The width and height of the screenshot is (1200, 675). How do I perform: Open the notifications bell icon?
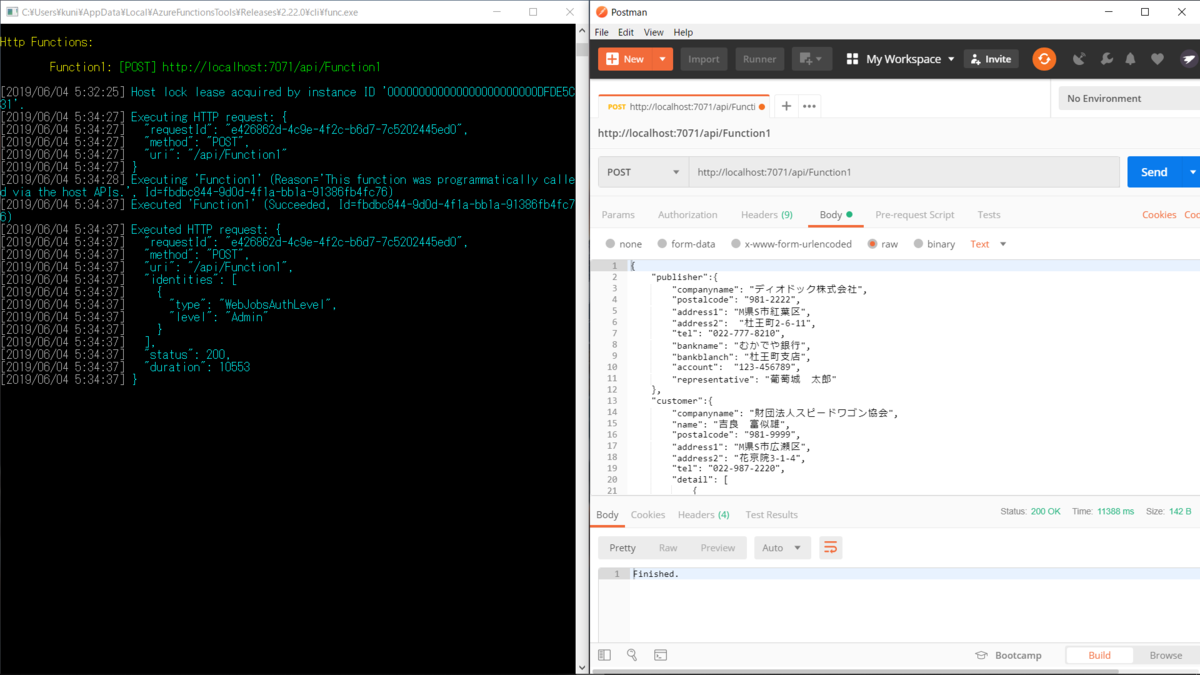[x=1131, y=59]
